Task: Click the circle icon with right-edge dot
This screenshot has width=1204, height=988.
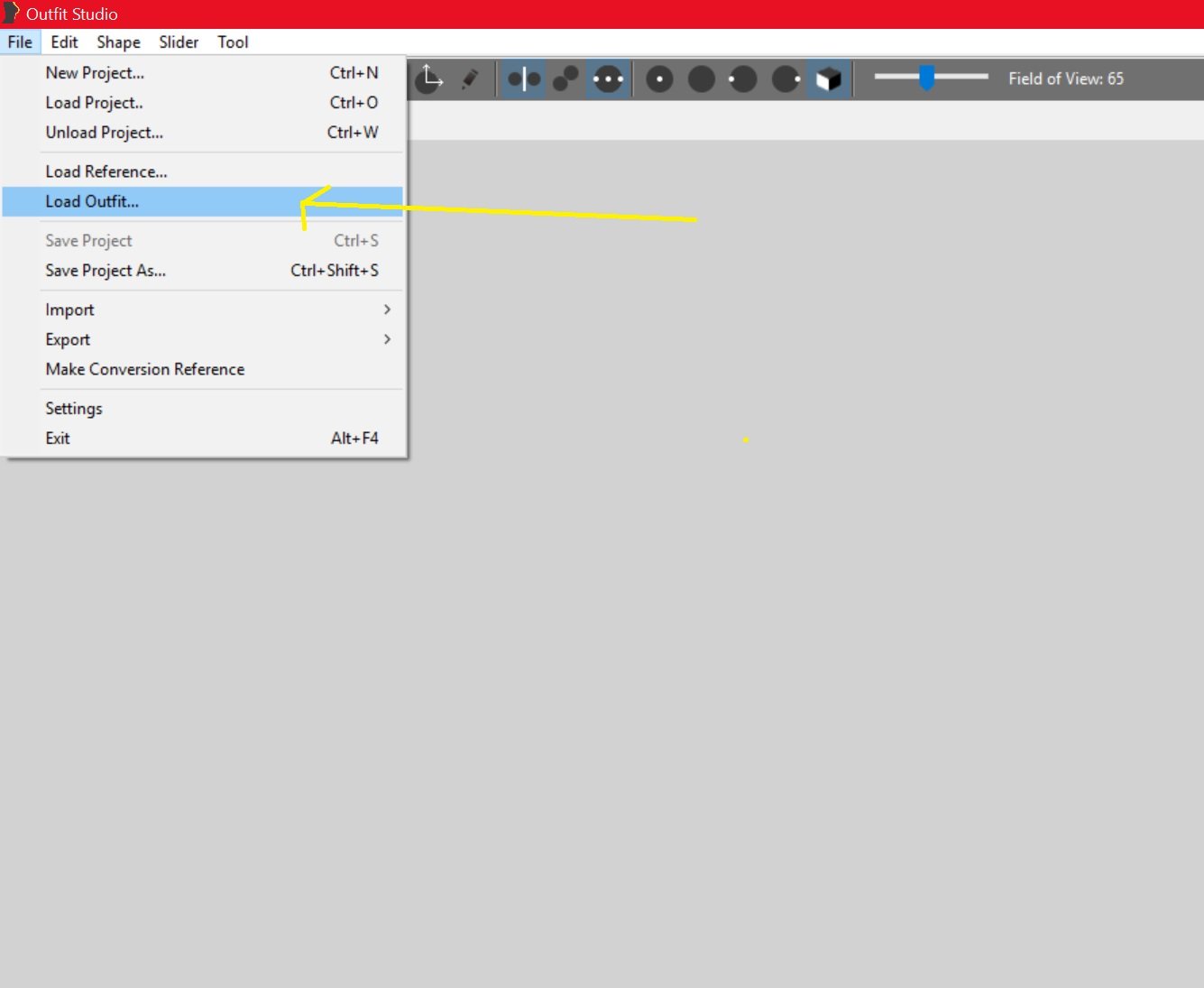Action: tap(786, 79)
